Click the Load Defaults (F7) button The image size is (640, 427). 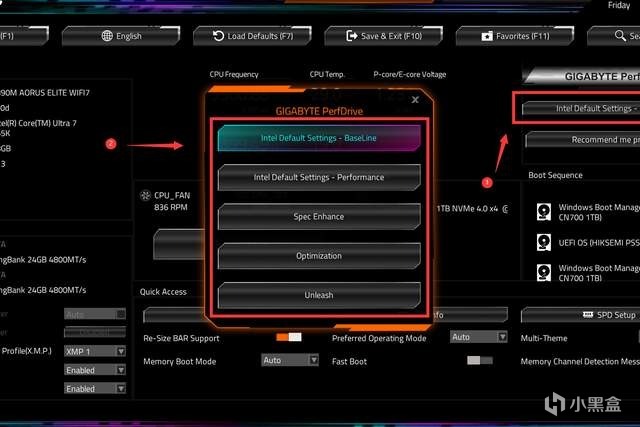(252, 36)
